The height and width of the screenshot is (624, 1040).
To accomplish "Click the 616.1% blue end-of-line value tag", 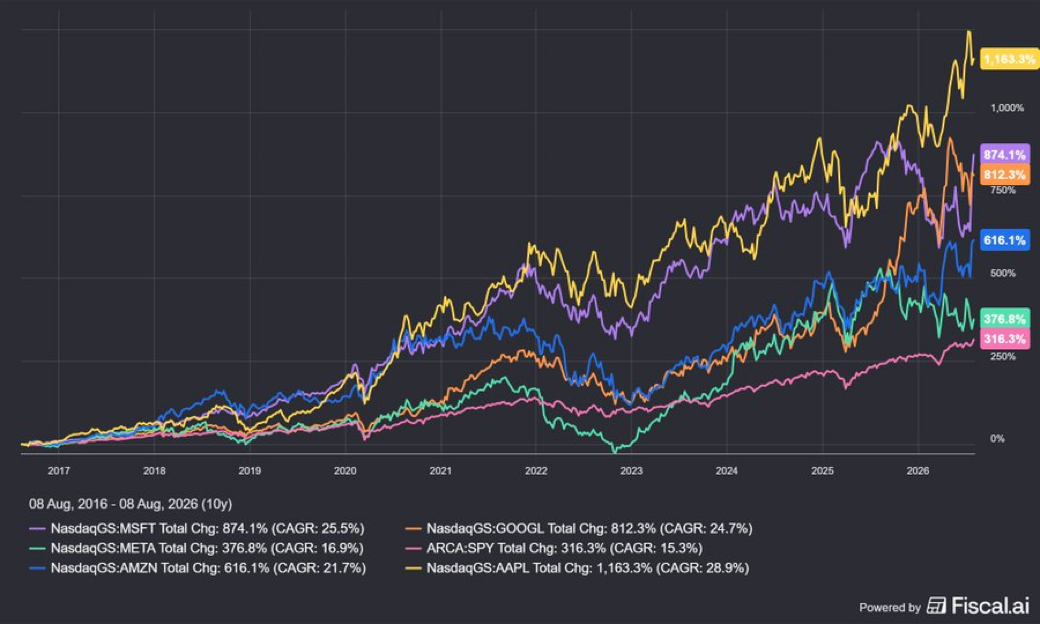I will click(1005, 240).
